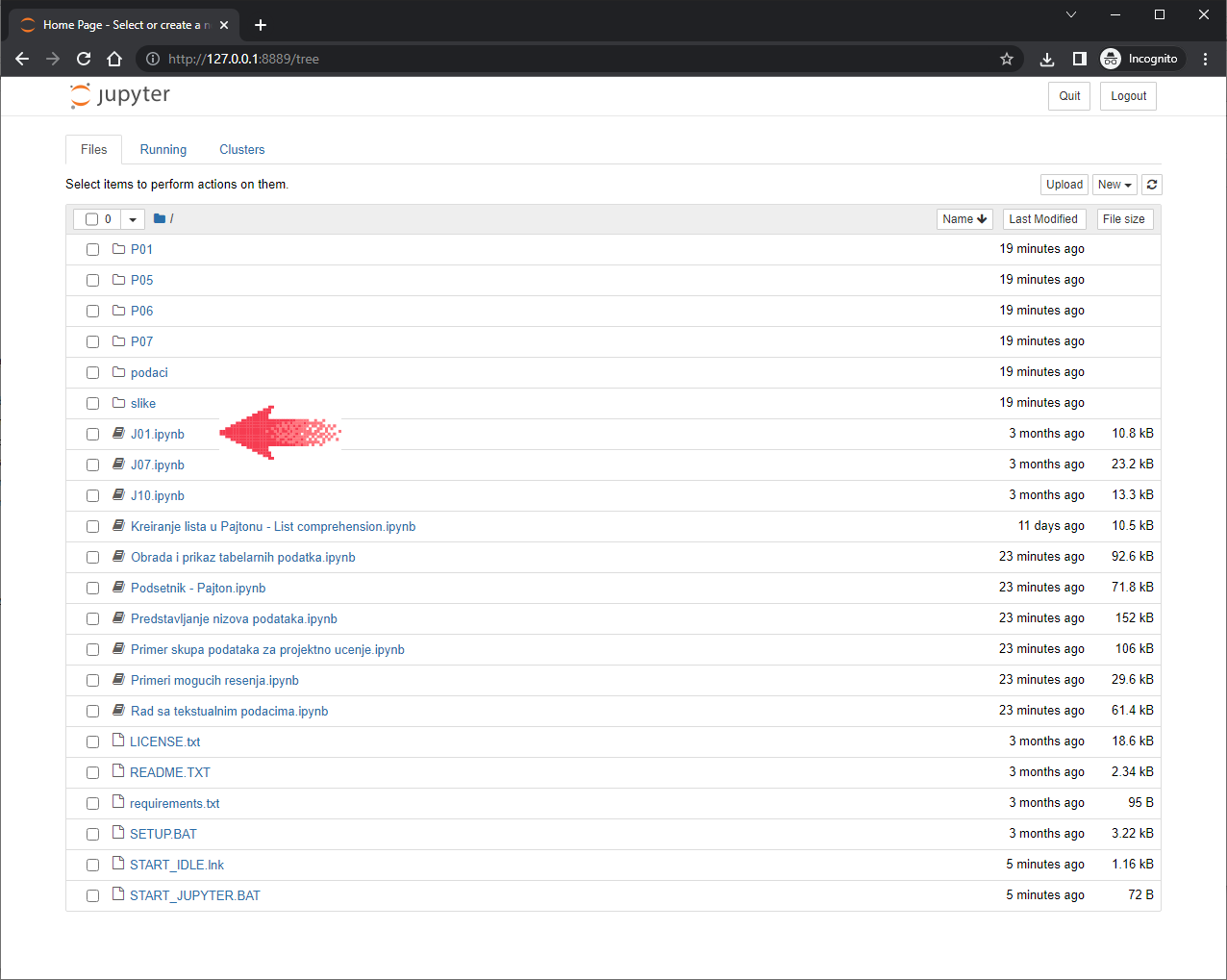Click the browser address bar

(x=577, y=59)
